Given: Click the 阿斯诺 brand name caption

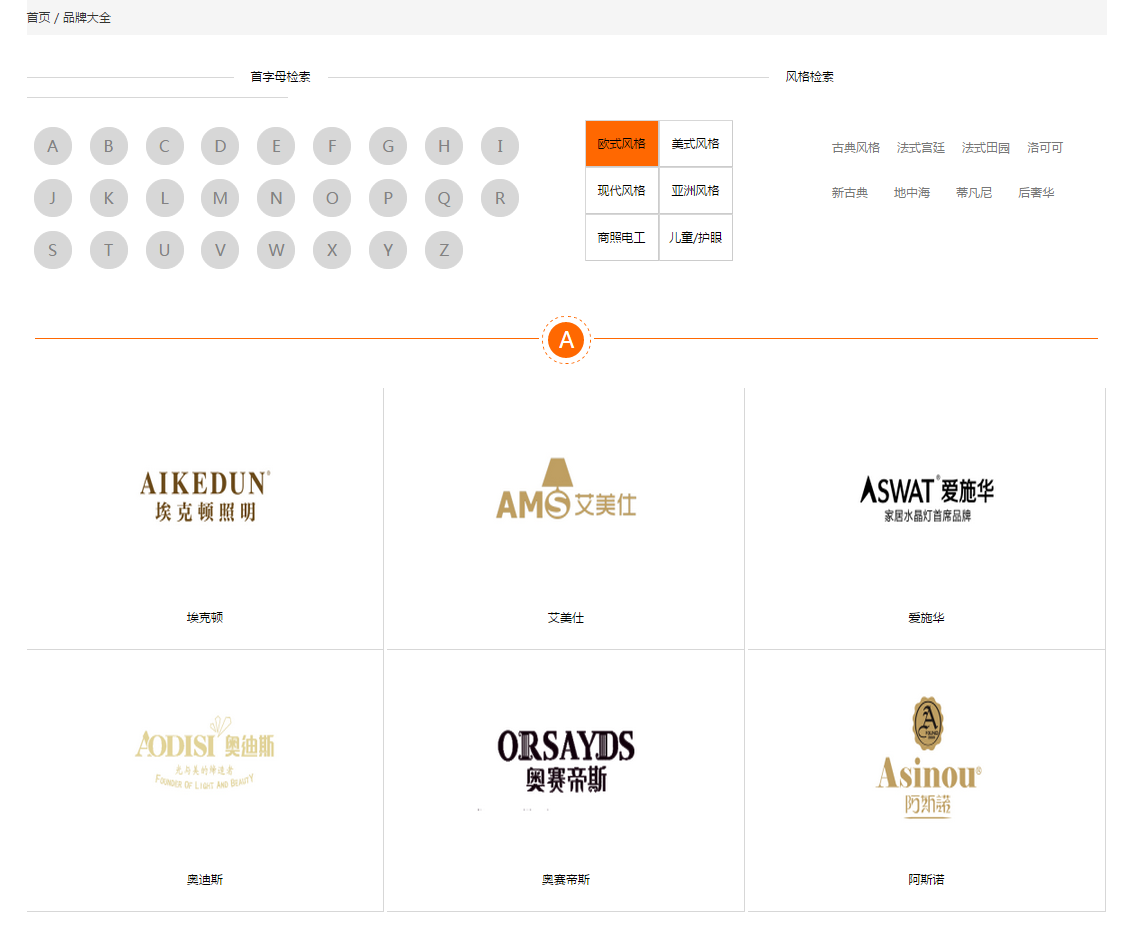Looking at the screenshot, I should (x=926, y=879).
